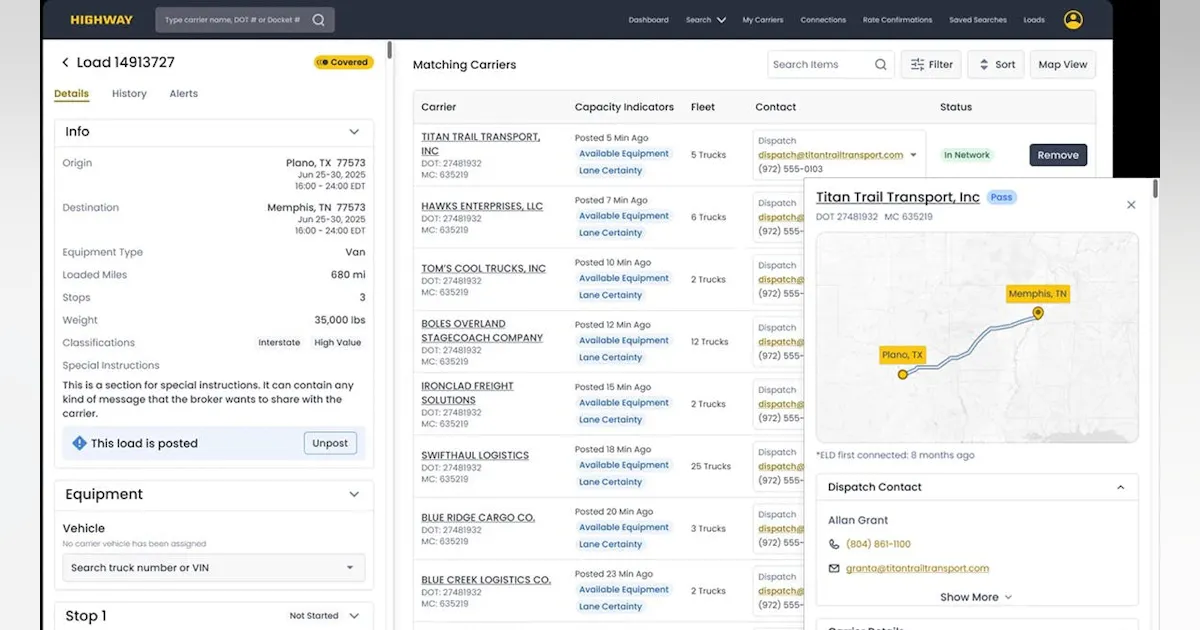Open the Search menu dropdown in top navigation

pyautogui.click(x=706, y=20)
